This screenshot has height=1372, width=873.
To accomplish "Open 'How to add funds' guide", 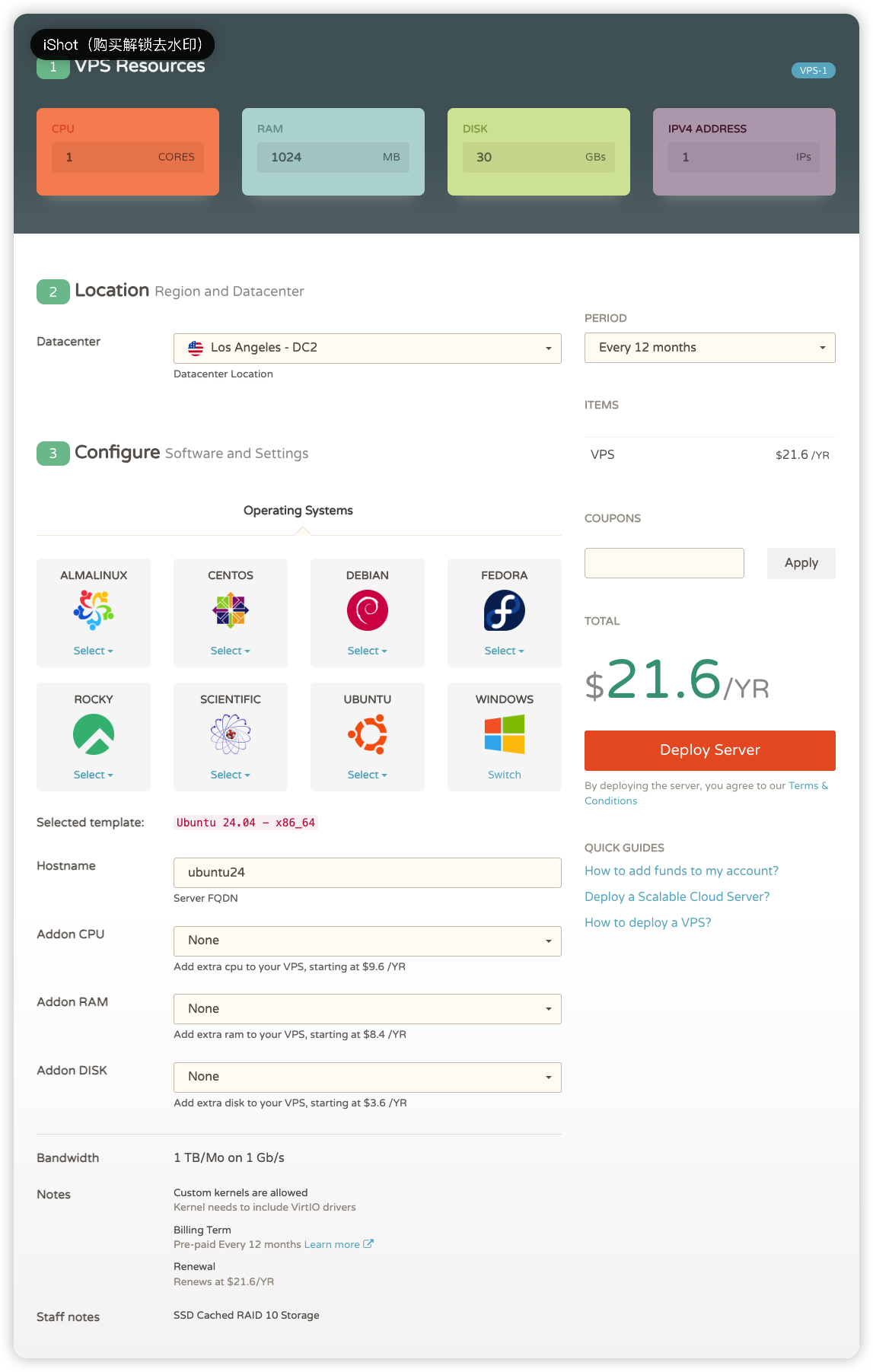I will point(681,871).
